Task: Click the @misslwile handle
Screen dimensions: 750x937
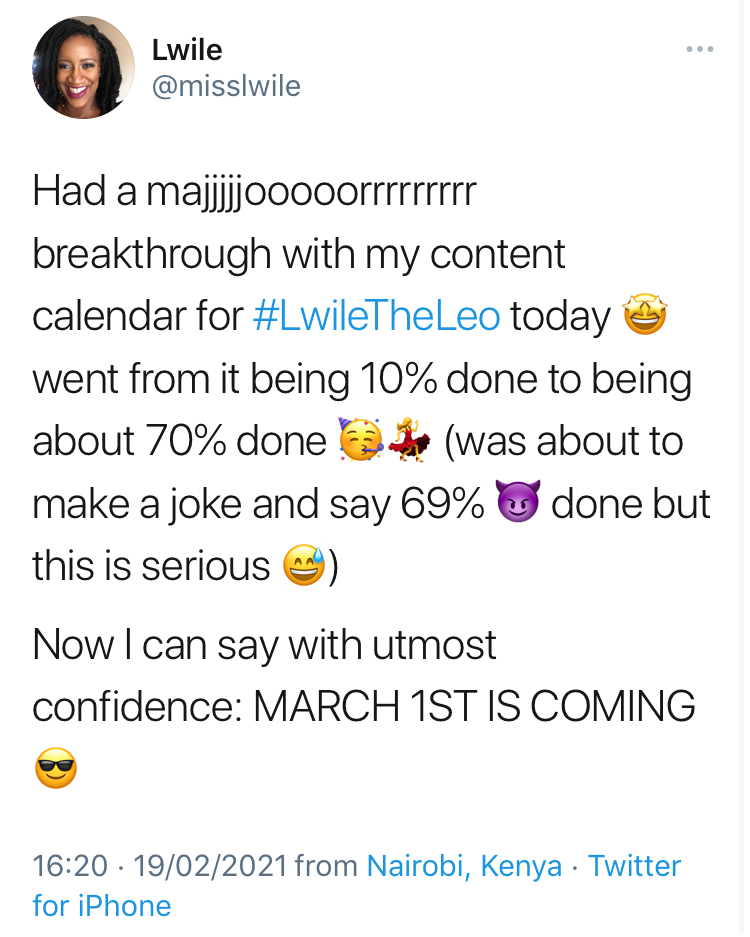Action: 226,86
